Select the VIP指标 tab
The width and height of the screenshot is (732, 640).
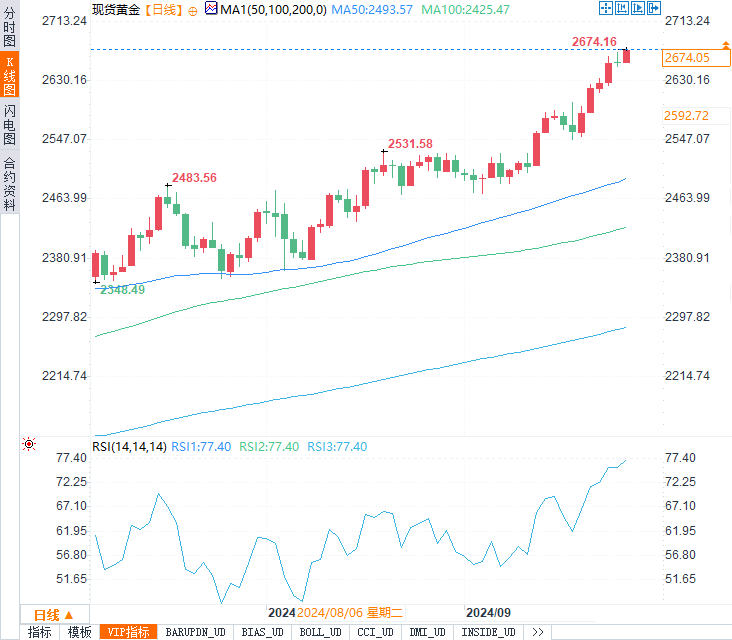pos(129,632)
